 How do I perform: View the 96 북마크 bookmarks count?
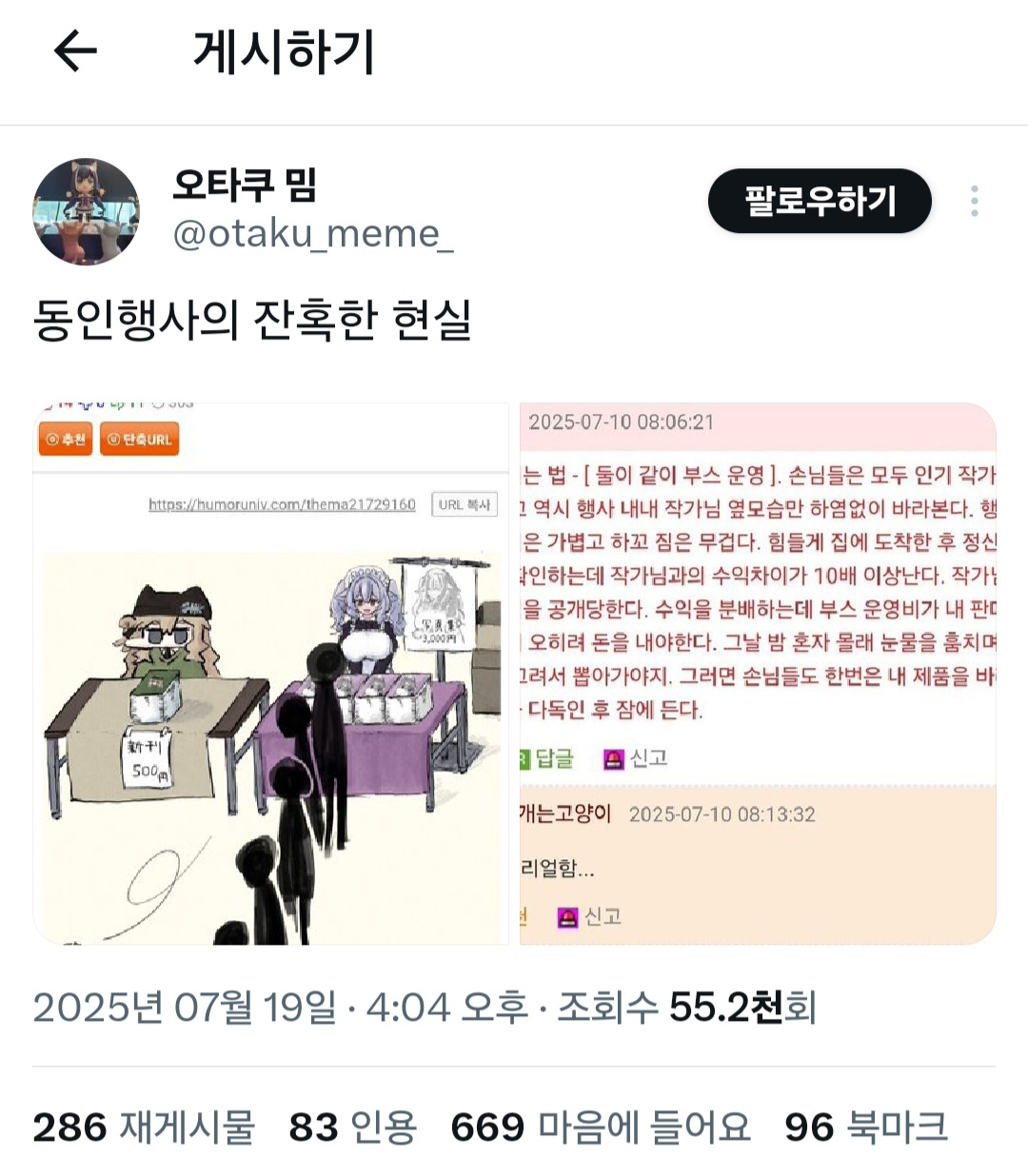coord(866,1127)
